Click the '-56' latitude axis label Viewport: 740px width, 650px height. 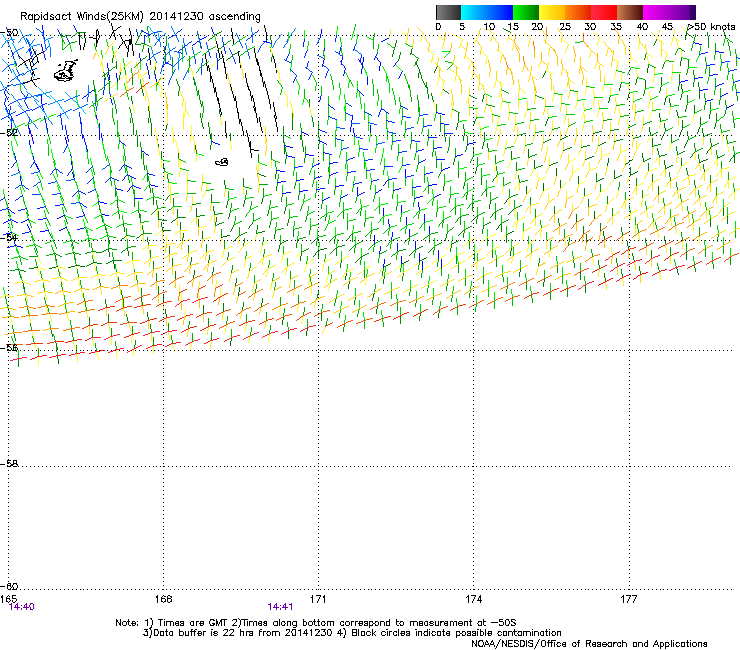pos(9,348)
